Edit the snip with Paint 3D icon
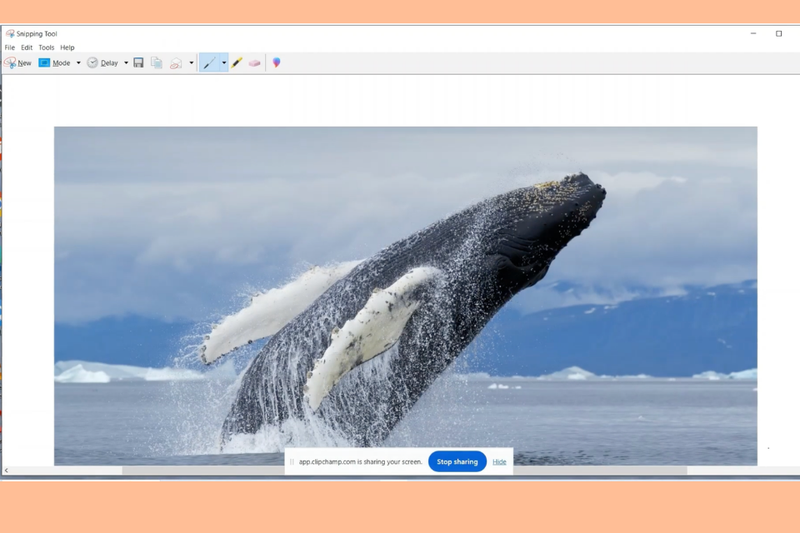The width and height of the screenshot is (800, 533). (x=277, y=63)
